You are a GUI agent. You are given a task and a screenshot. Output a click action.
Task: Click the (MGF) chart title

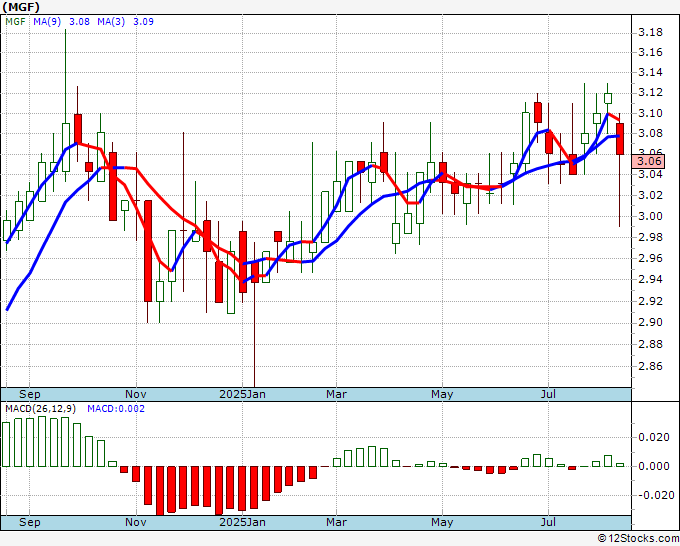point(21,7)
